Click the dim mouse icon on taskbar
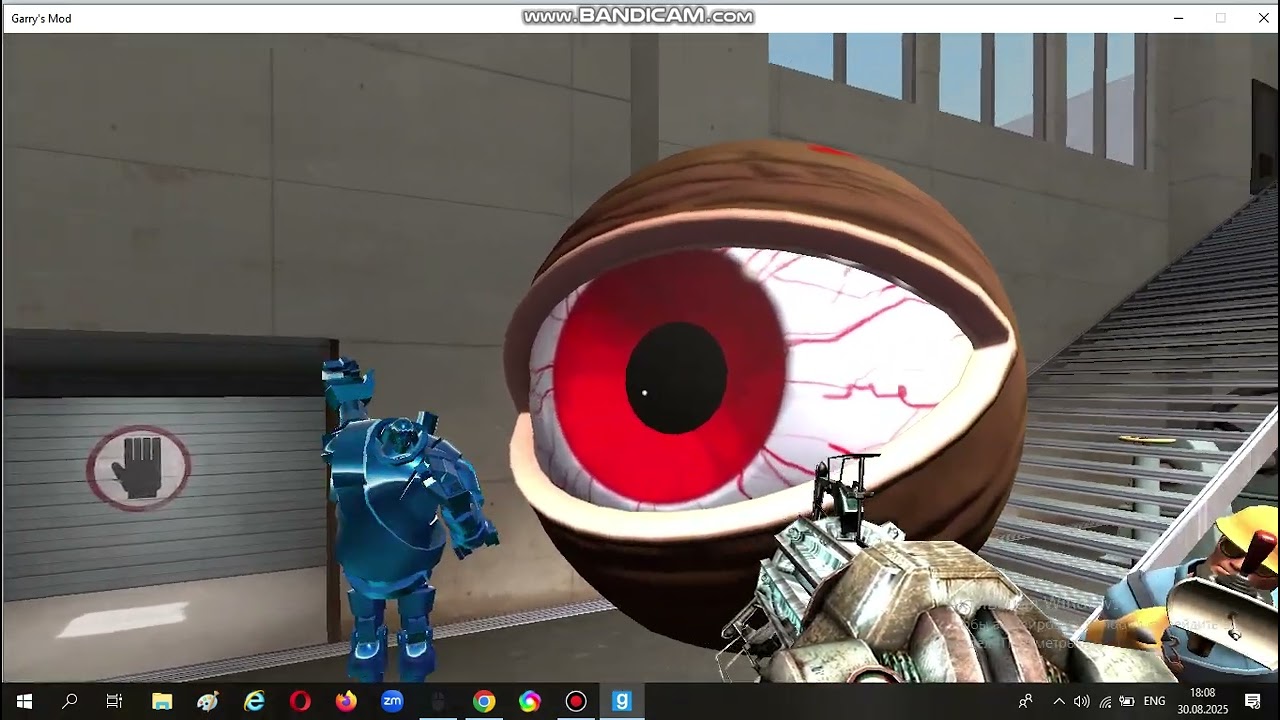 click(x=438, y=701)
